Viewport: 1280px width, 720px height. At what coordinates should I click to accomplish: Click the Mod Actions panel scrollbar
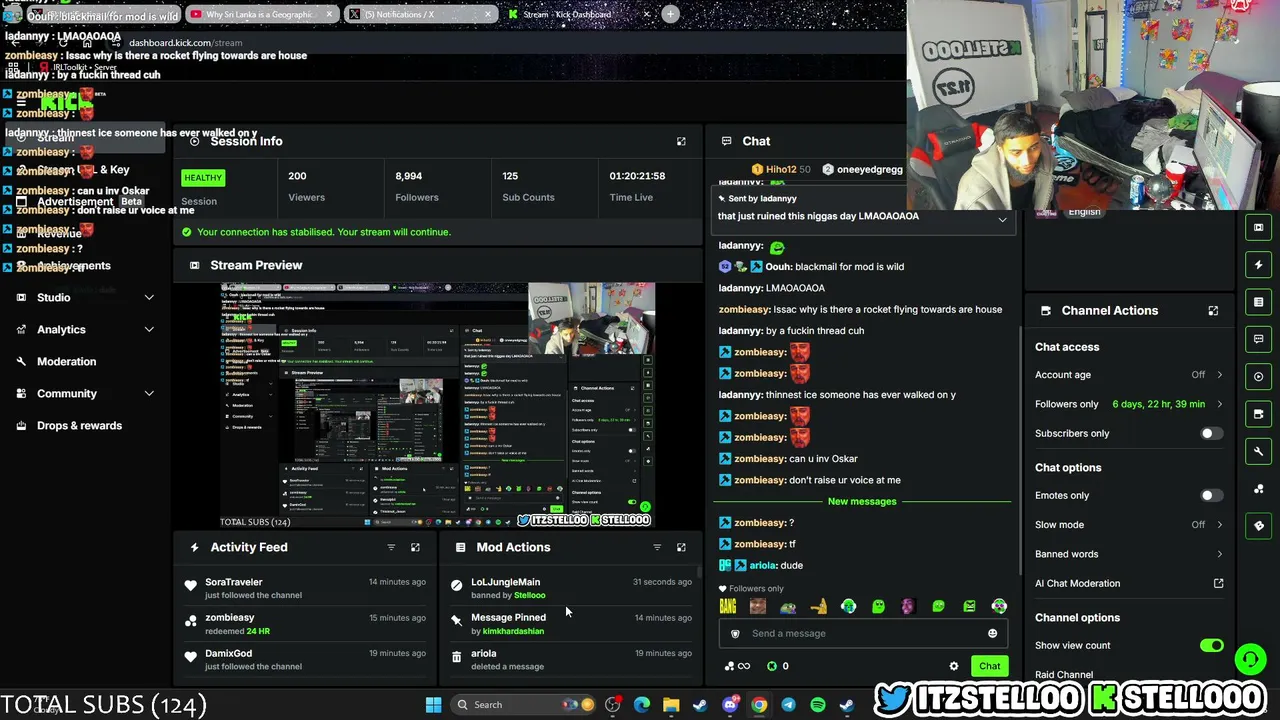pyautogui.click(x=698, y=575)
